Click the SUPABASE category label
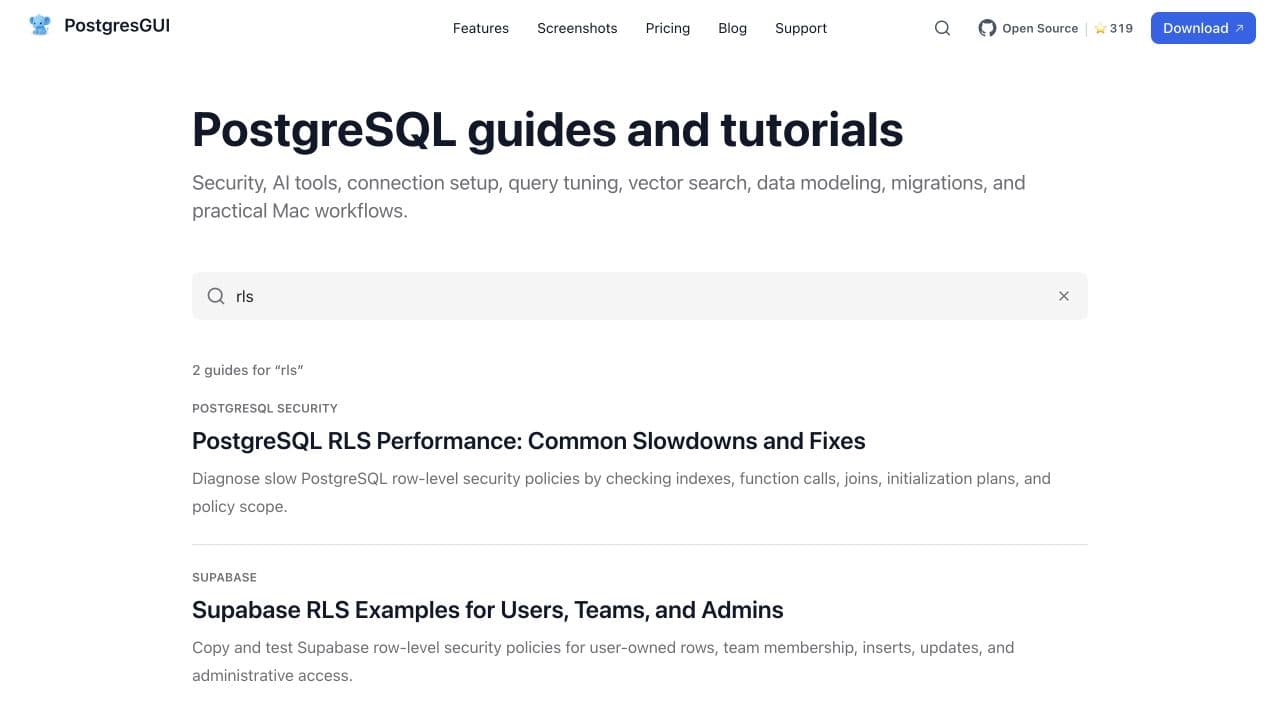 tap(224, 577)
